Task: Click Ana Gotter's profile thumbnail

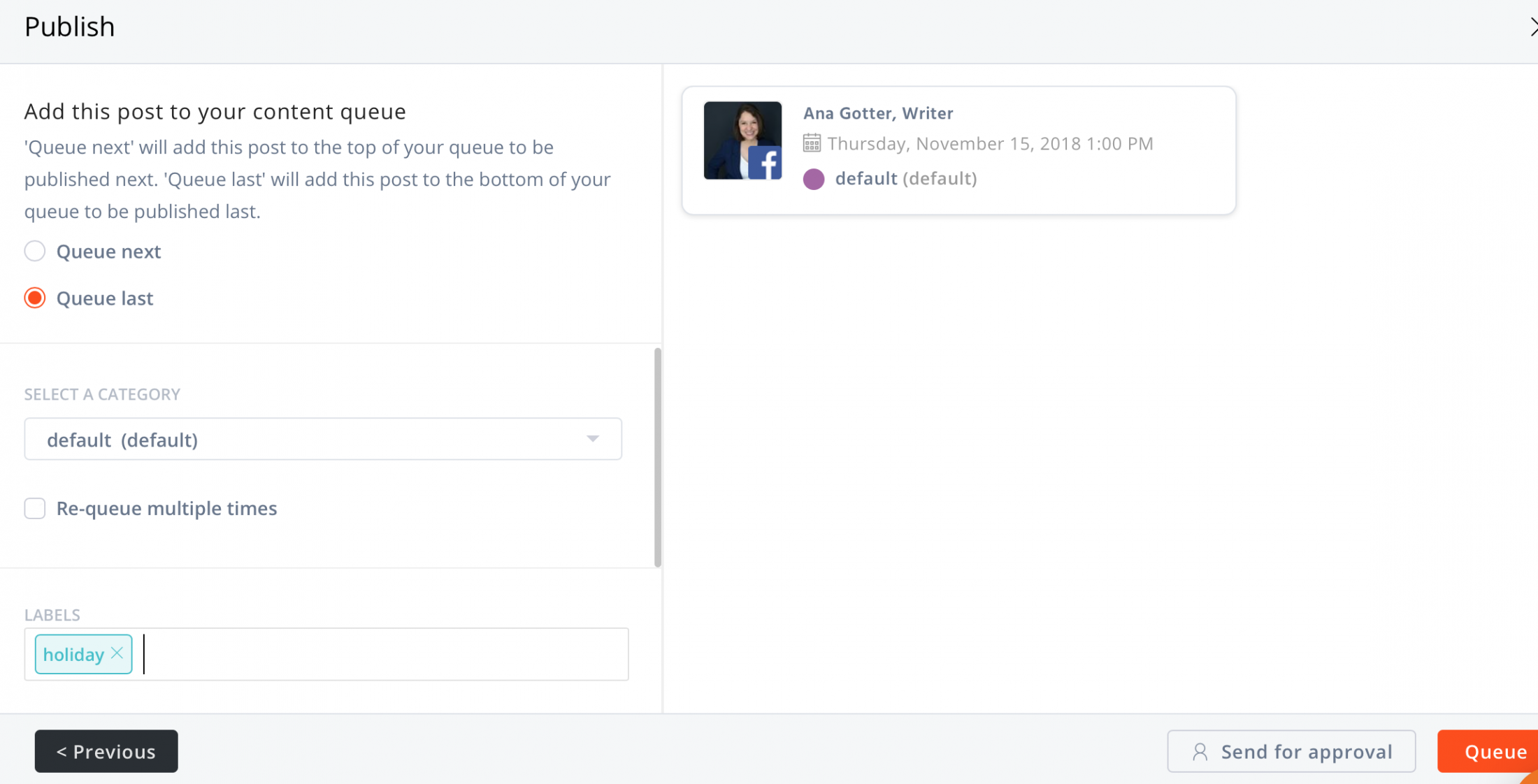Action: [x=734, y=133]
